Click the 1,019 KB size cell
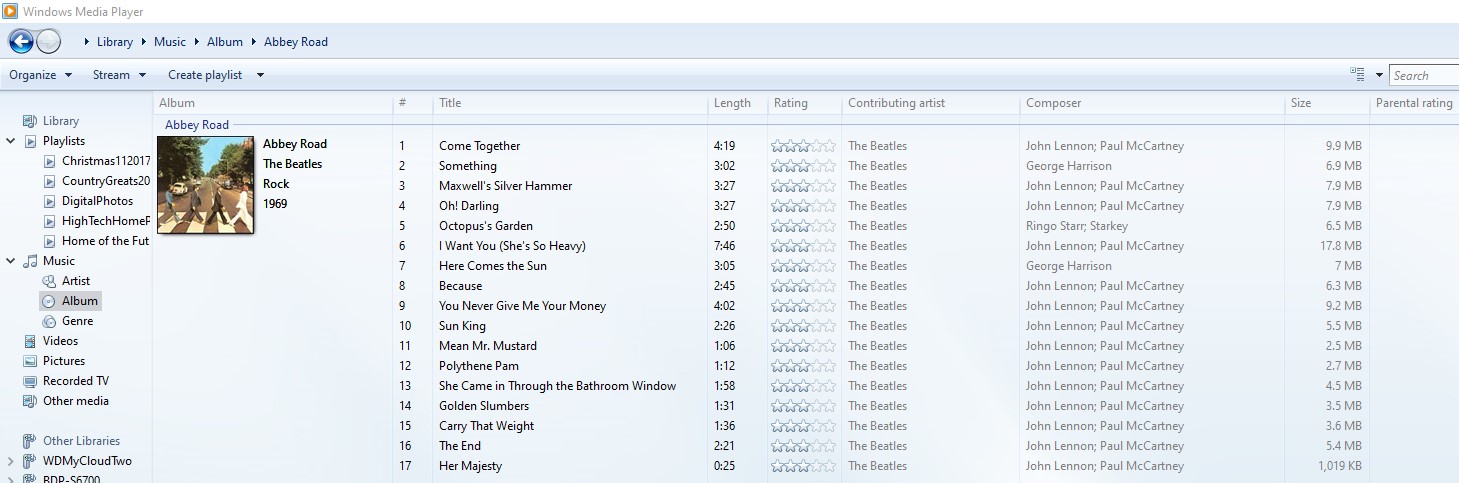Image resolution: width=1459 pixels, height=483 pixels. click(x=1339, y=466)
